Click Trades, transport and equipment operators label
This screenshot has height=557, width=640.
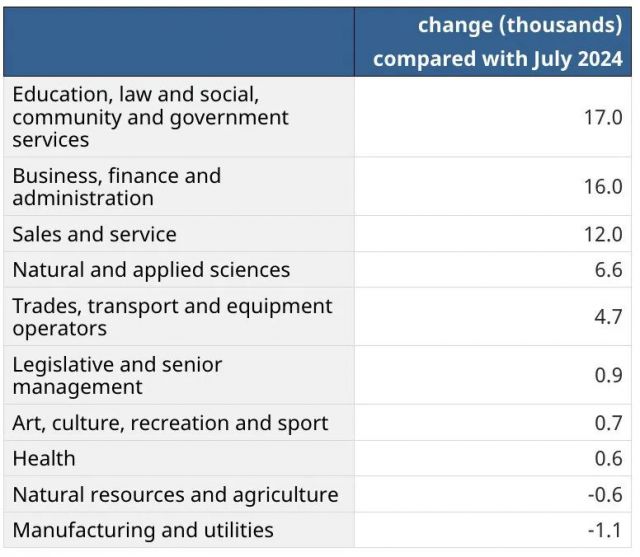[172, 317]
